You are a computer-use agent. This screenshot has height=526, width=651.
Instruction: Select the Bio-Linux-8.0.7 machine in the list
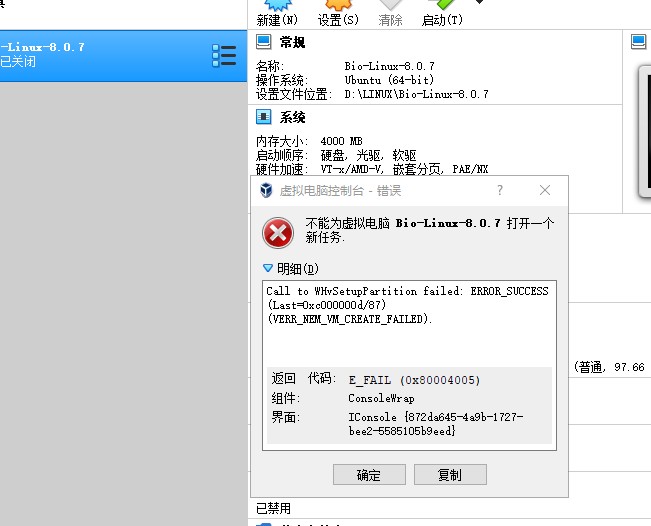123,56
